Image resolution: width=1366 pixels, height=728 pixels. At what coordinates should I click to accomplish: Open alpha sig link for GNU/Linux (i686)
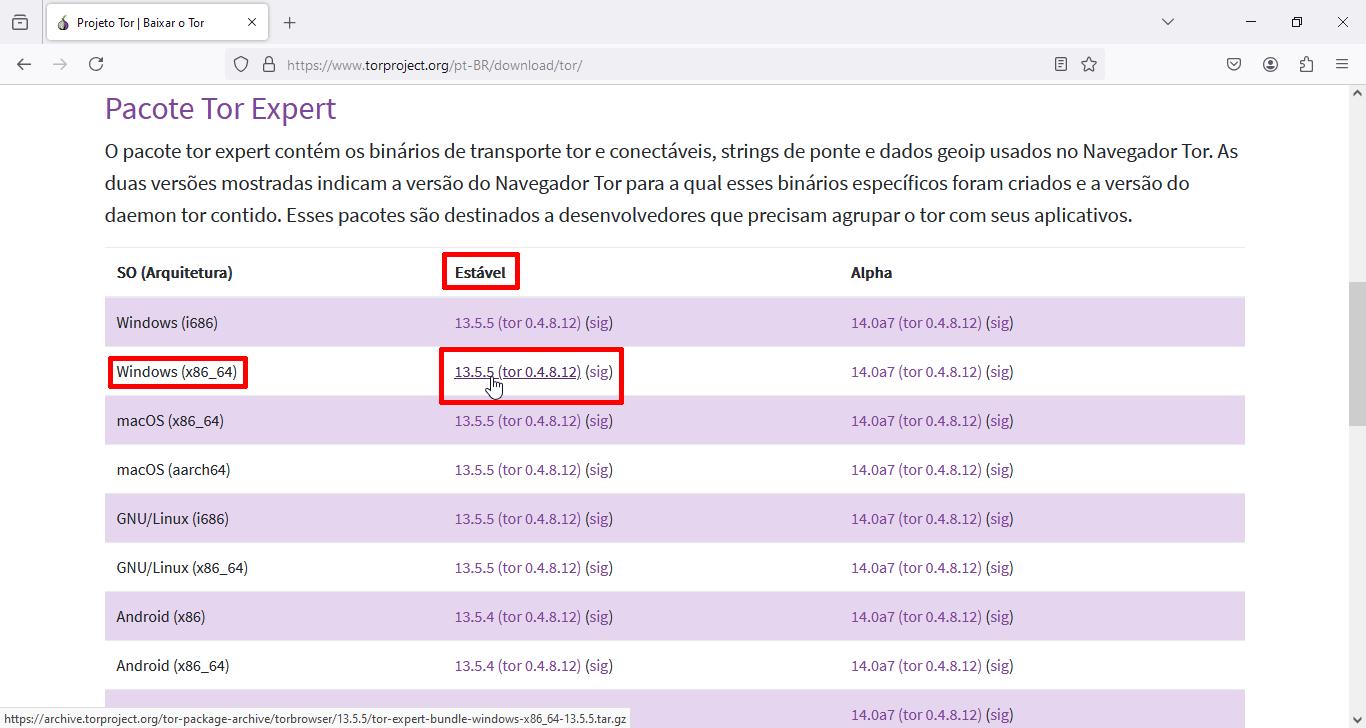1000,519
